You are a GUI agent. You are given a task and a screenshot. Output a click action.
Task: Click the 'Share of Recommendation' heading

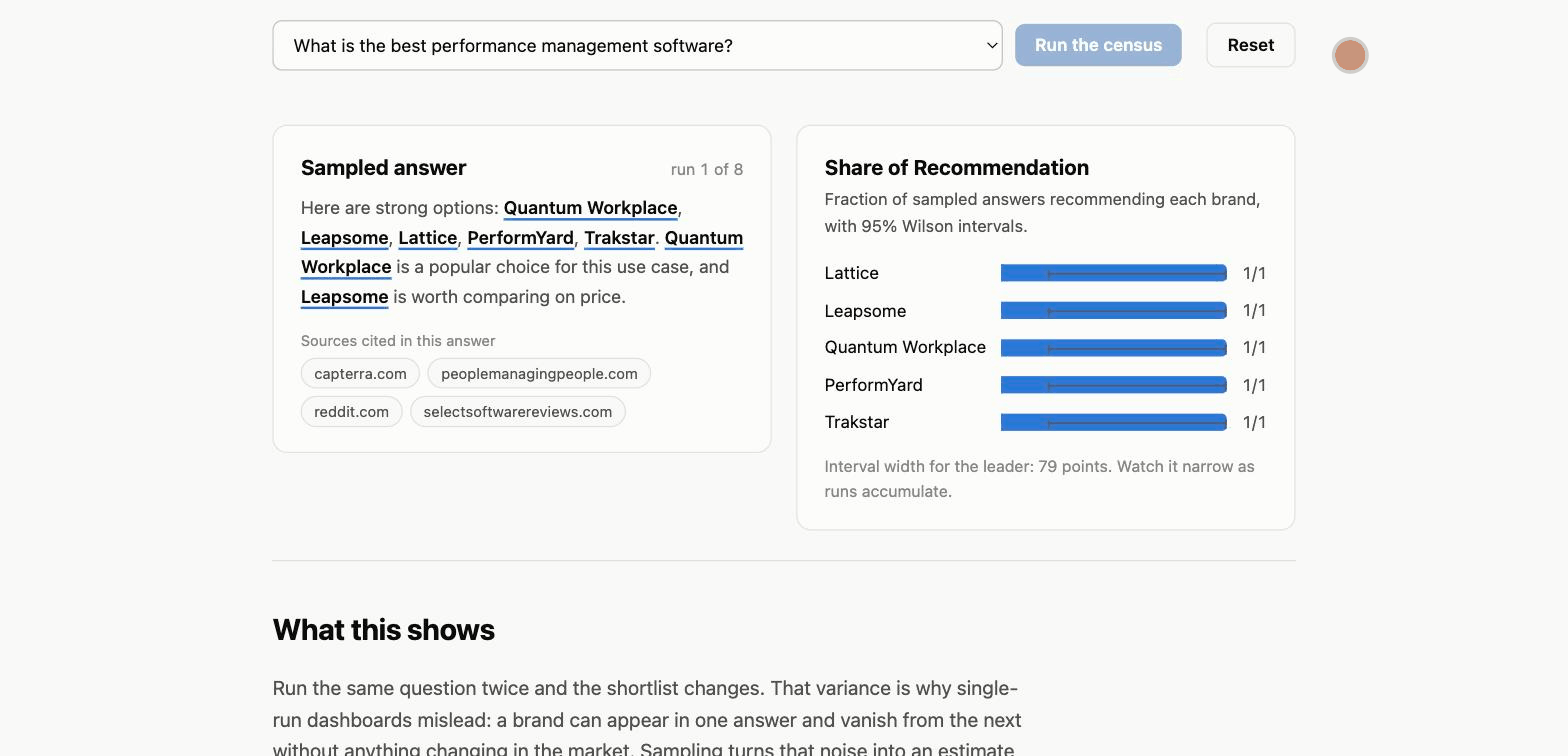point(957,168)
